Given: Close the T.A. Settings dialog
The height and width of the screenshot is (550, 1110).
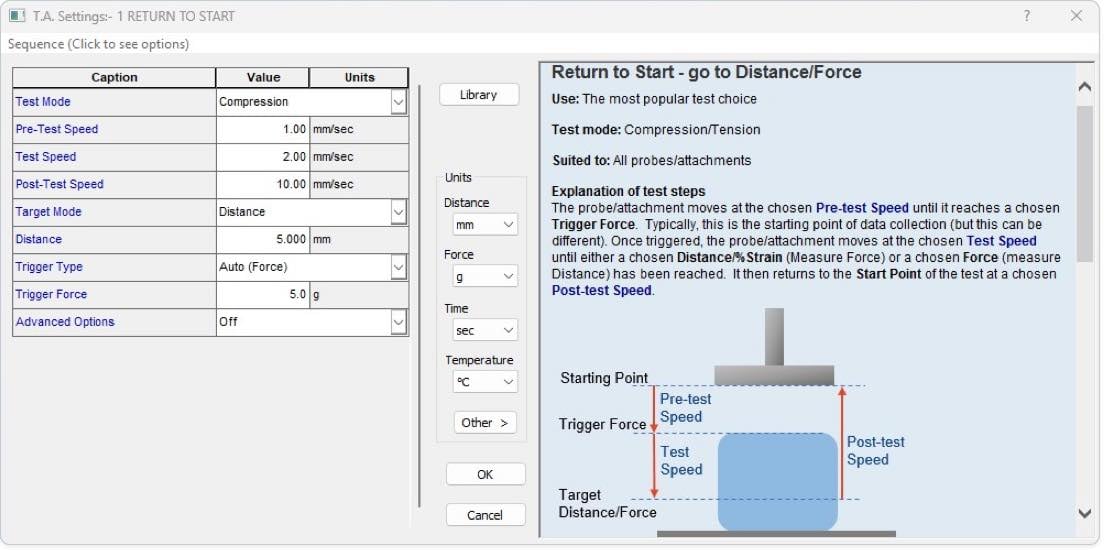Looking at the screenshot, I should [x=1076, y=16].
